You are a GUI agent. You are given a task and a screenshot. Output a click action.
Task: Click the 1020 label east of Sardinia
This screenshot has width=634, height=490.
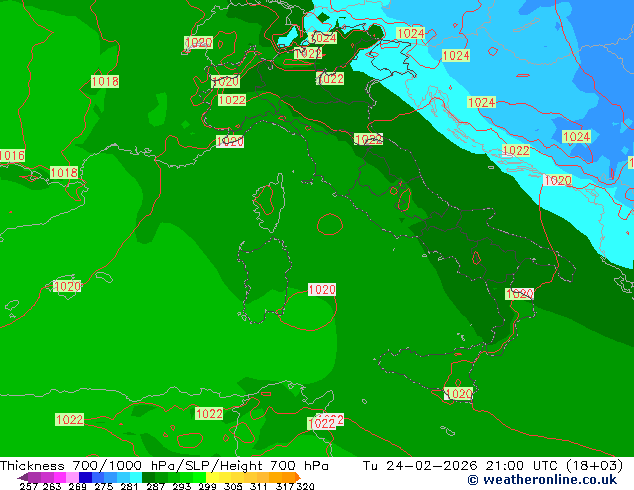322,289
